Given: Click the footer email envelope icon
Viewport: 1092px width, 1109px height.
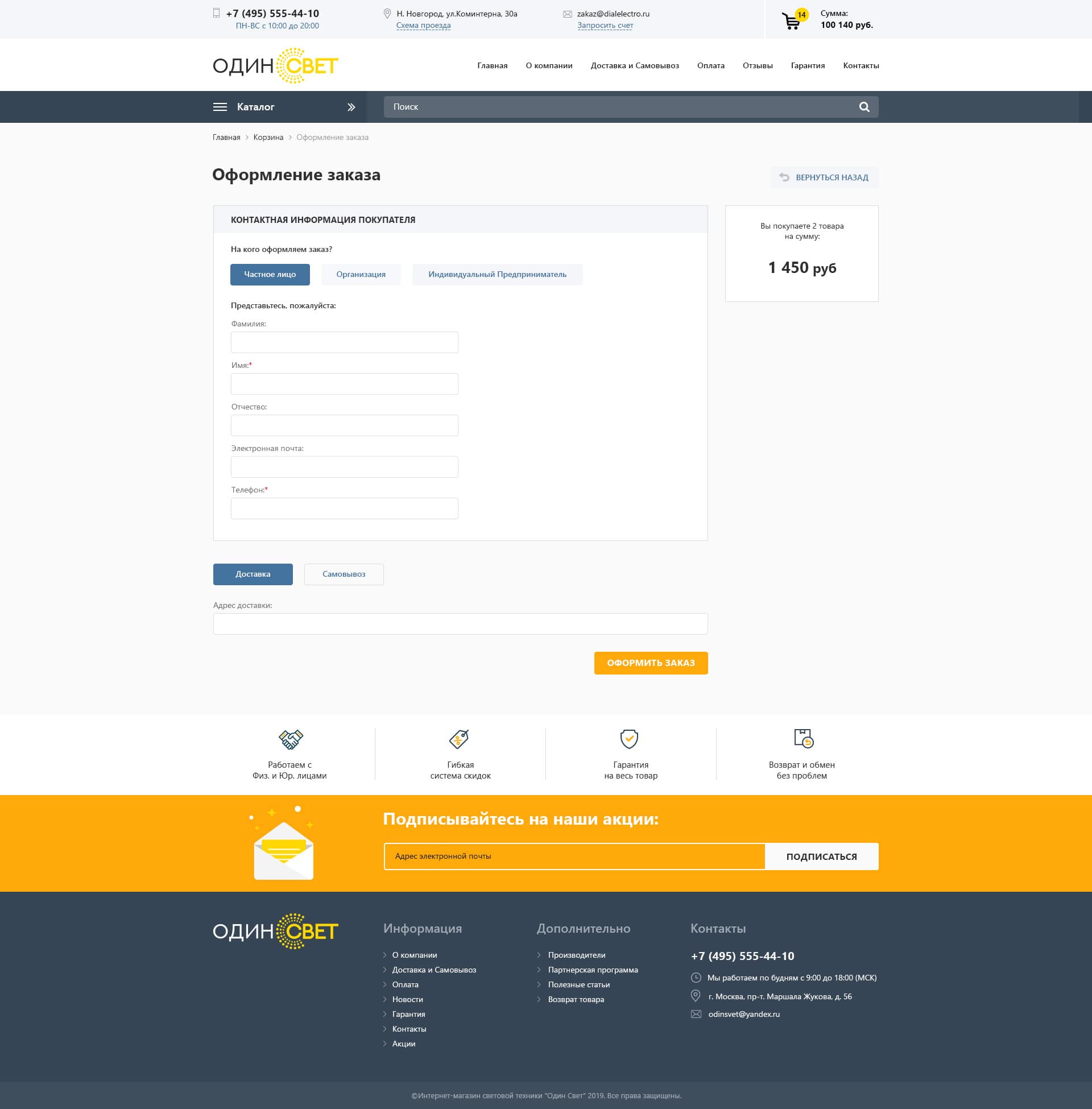Looking at the screenshot, I should 696,1014.
